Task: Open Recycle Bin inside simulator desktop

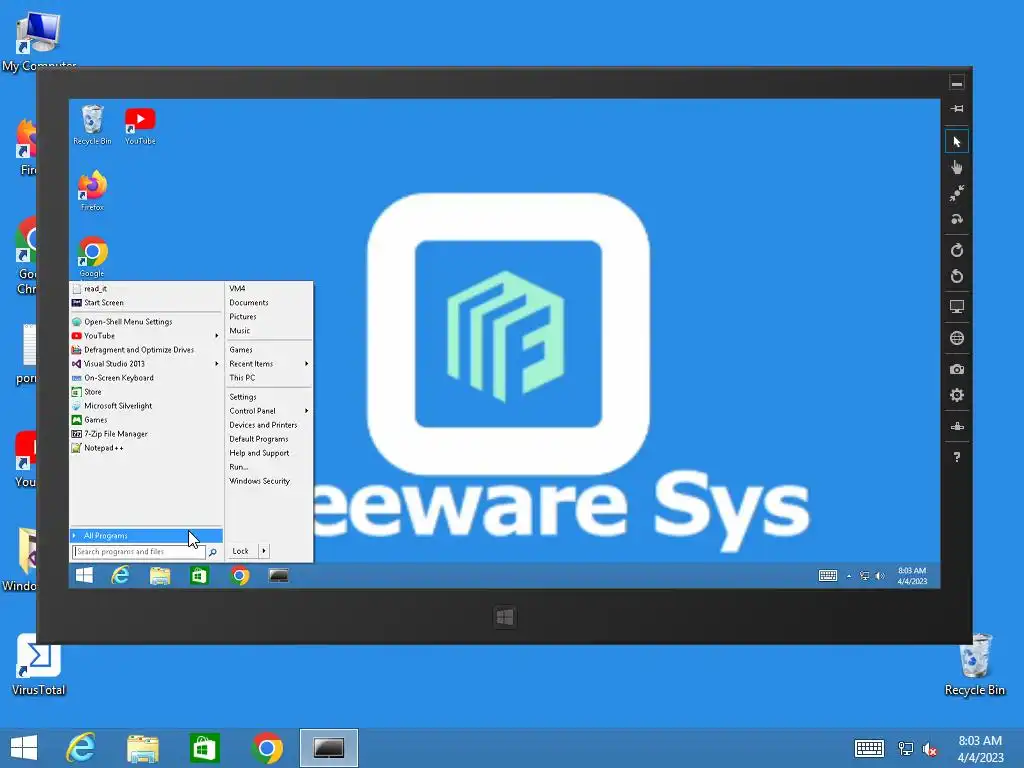Action: [x=92, y=125]
